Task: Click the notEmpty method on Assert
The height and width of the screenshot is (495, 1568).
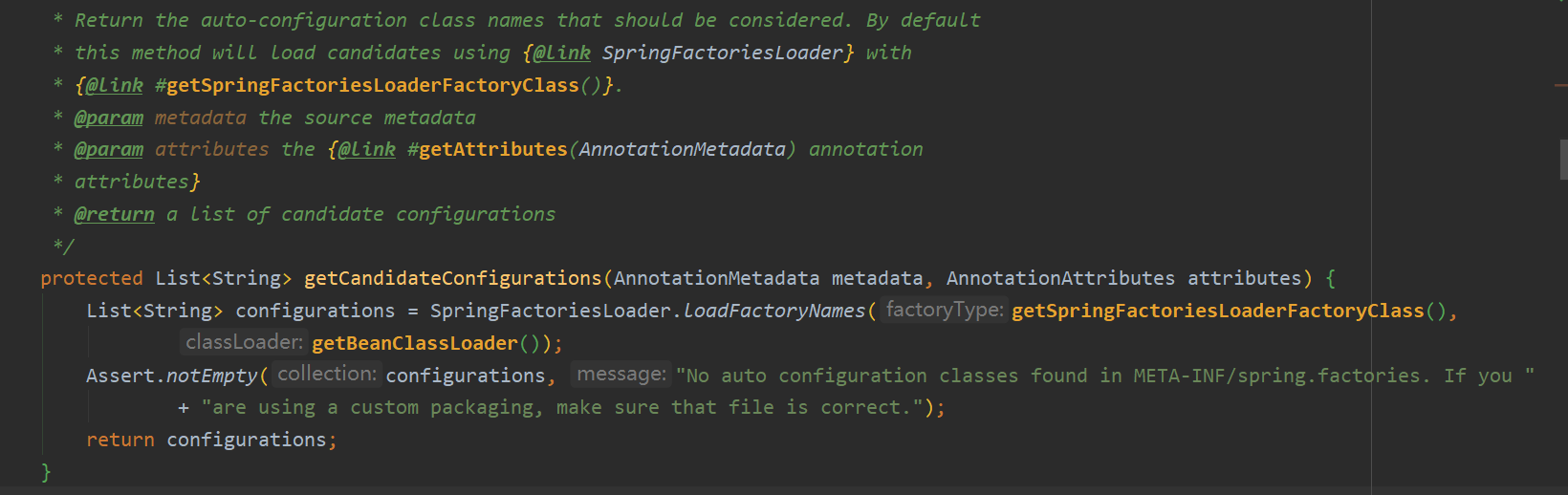Action: click(212, 376)
